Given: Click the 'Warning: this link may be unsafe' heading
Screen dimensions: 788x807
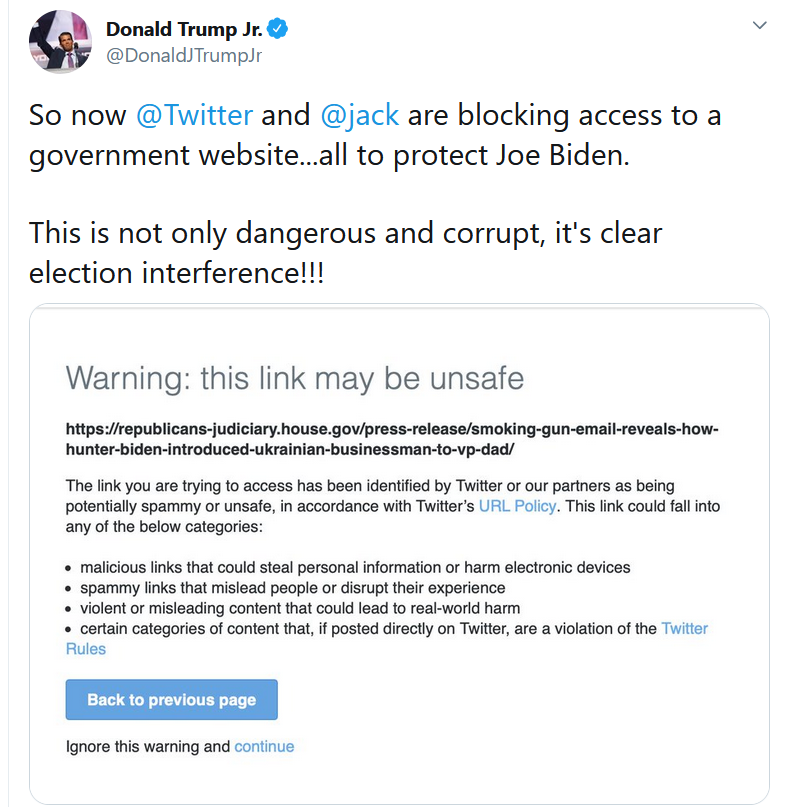Looking at the screenshot, I should (295, 379).
